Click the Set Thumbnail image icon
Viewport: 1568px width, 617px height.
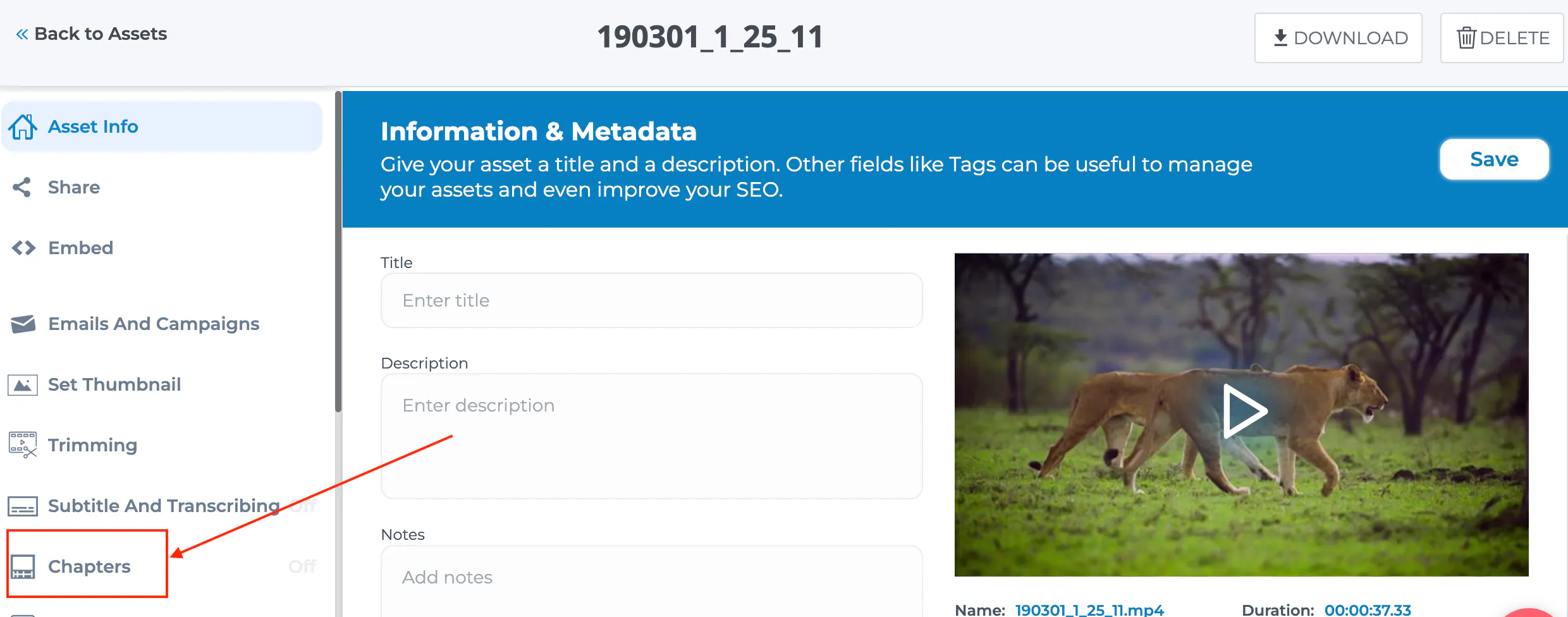point(23,384)
